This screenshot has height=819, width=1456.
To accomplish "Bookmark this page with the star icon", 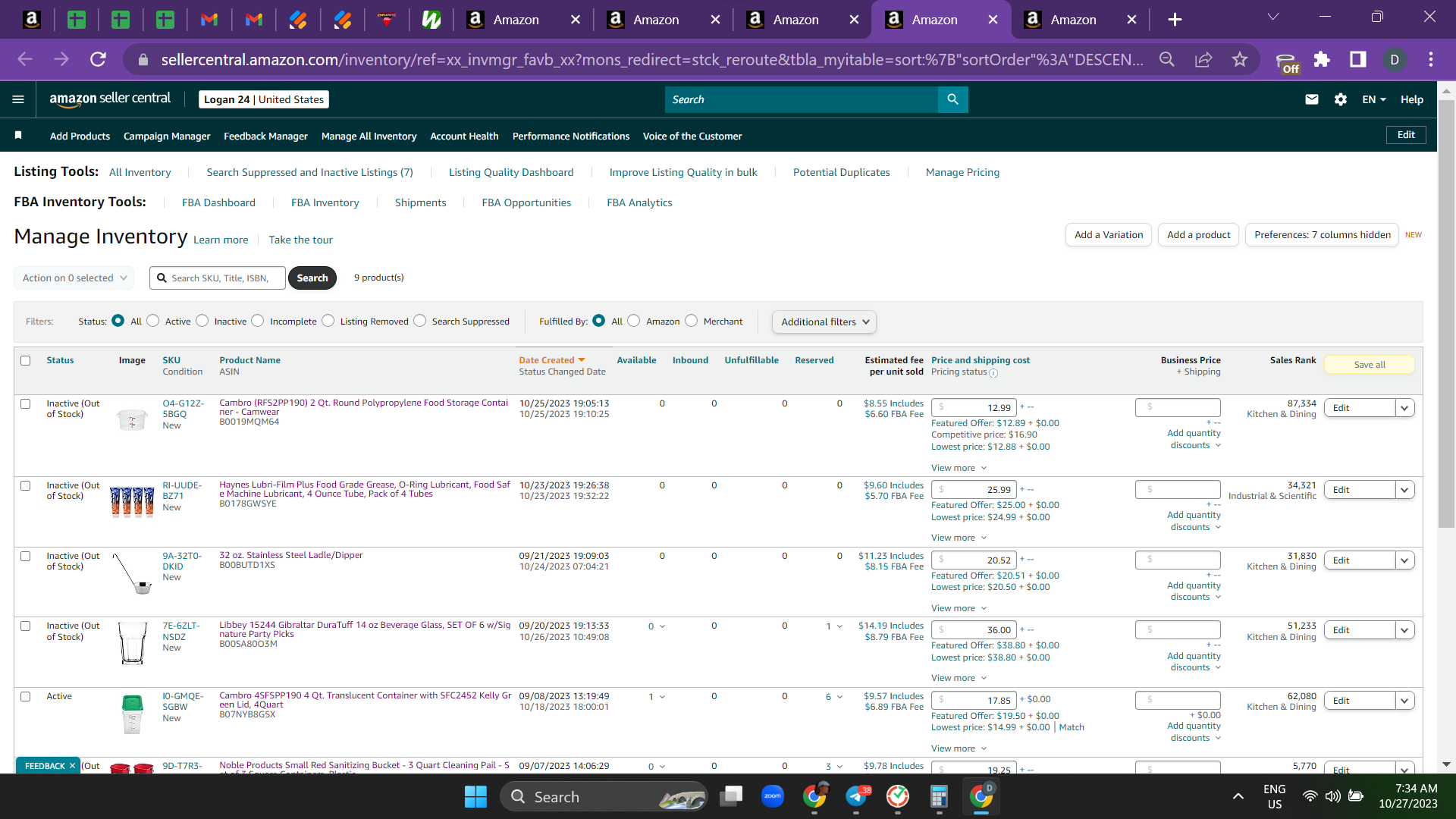I will coord(1240,59).
